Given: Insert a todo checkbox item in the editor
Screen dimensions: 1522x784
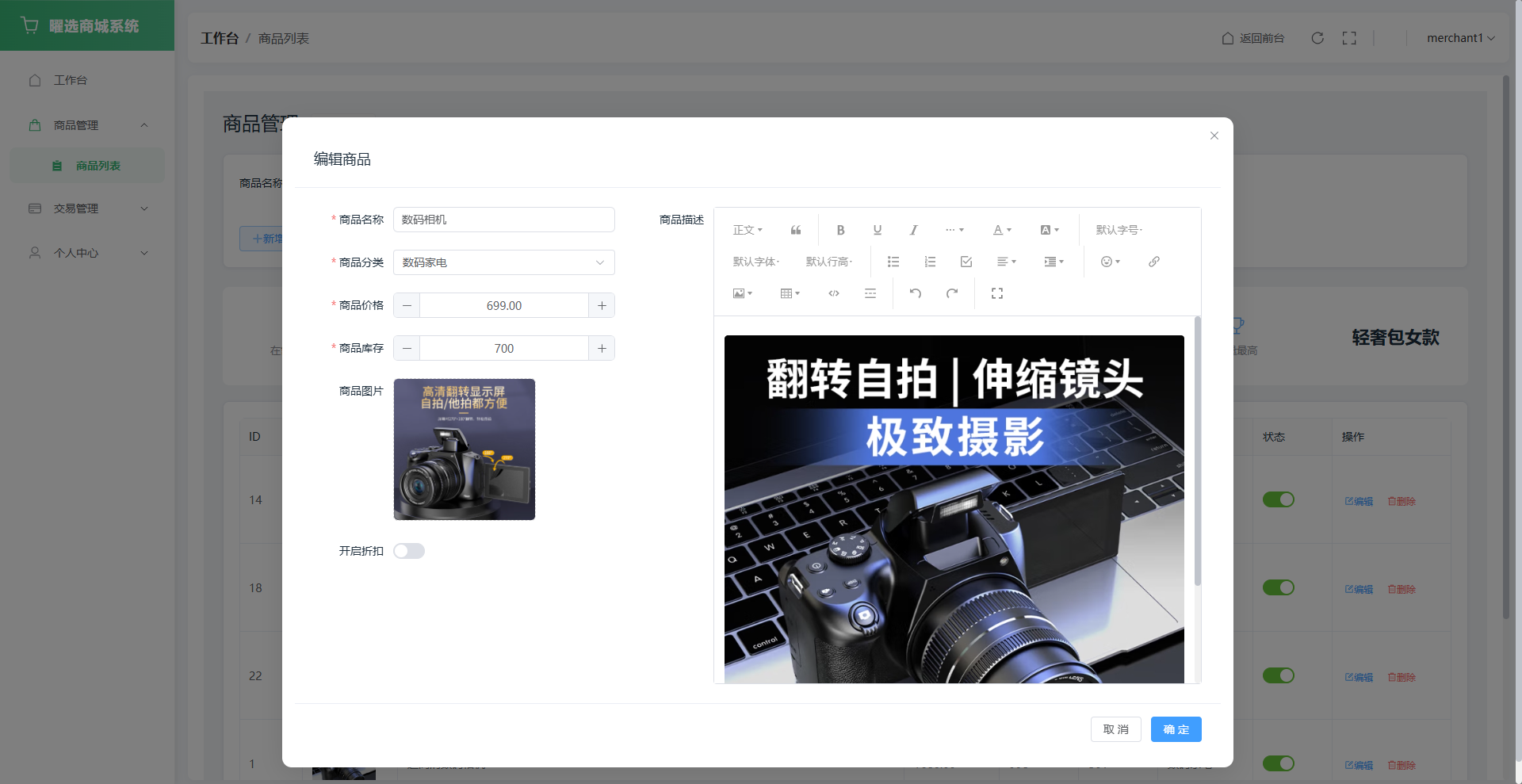Looking at the screenshot, I should (966, 262).
